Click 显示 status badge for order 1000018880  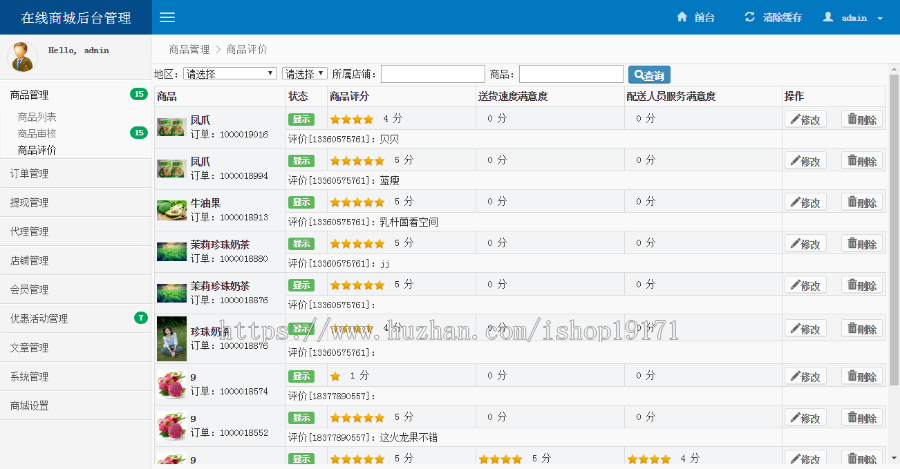coord(301,243)
